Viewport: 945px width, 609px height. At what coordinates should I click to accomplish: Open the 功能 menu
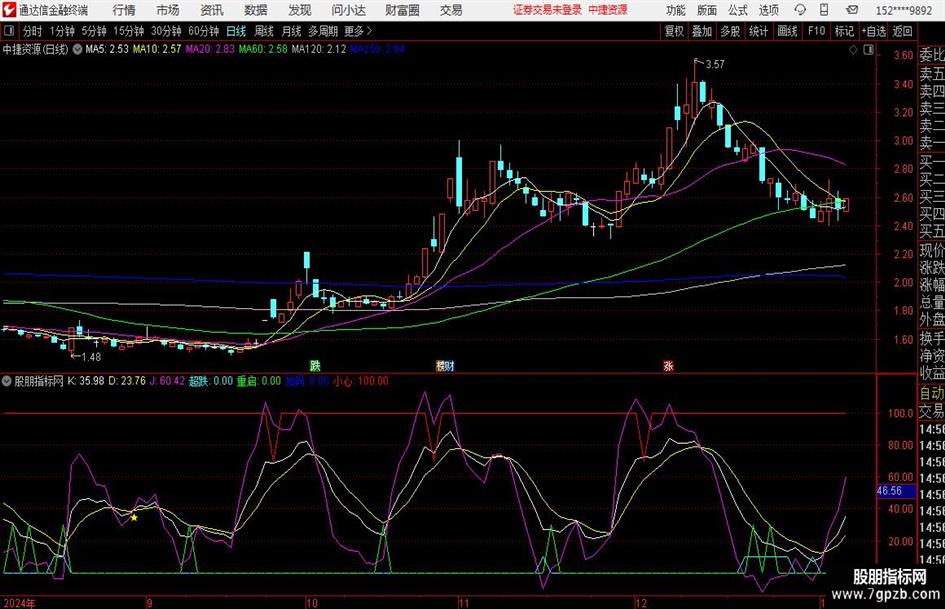676,10
